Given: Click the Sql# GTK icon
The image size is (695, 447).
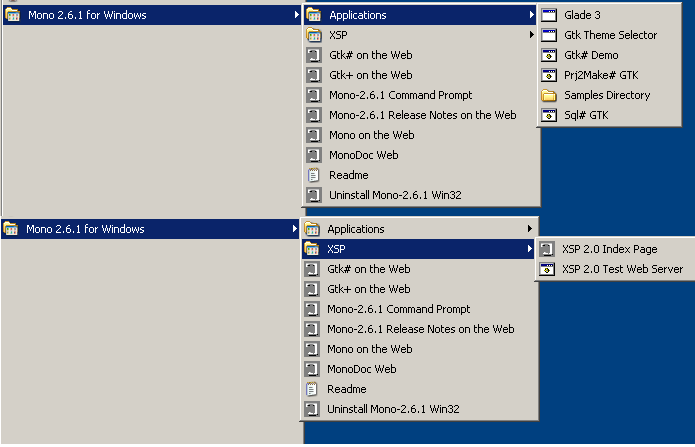Looking at the screenshot, I should 549,115.
